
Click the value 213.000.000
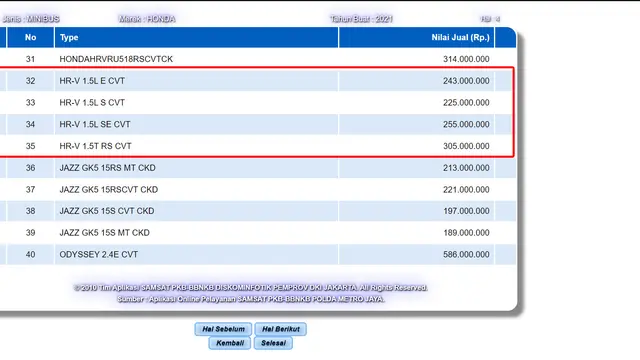coord(466,168)
